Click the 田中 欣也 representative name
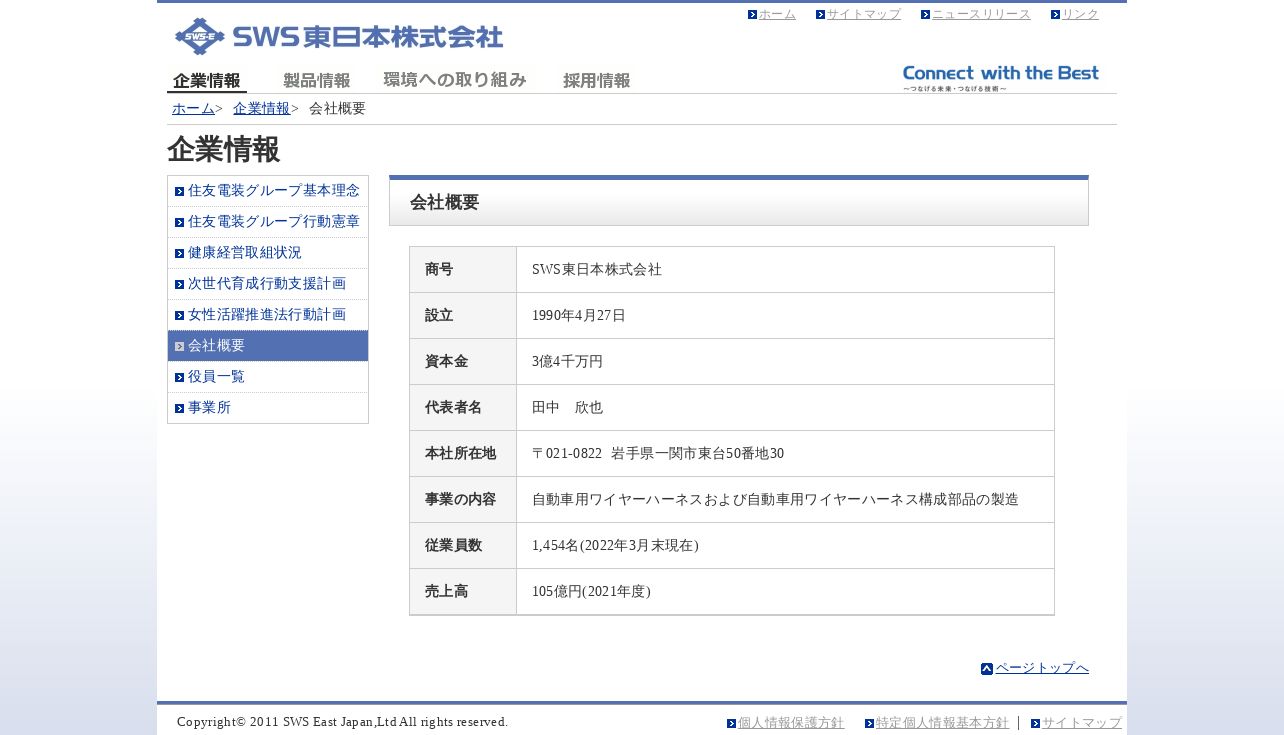This screenshot has width=1284, height=735. [567, 407]
